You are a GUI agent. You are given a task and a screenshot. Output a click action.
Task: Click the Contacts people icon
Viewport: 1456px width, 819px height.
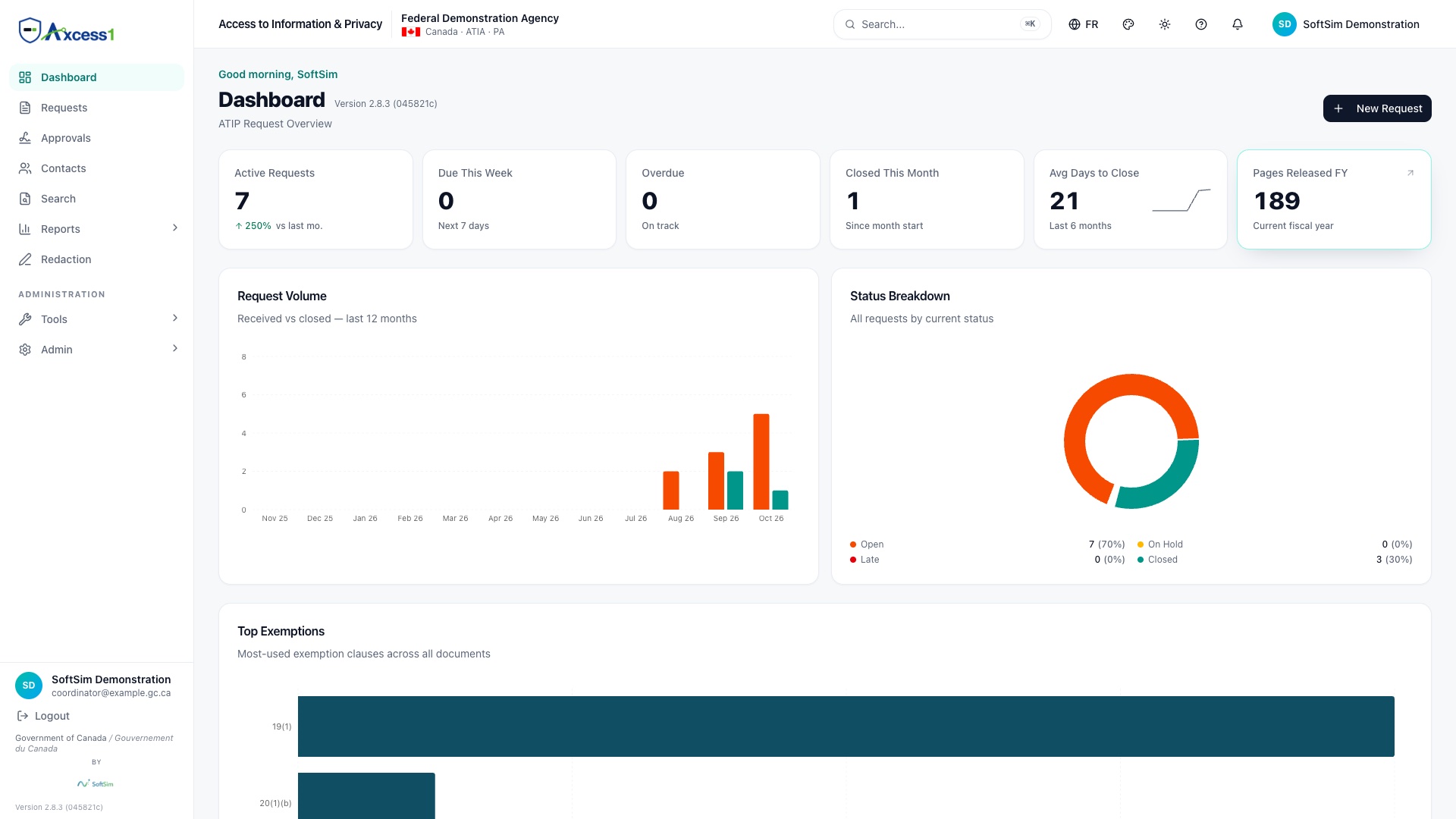pyautogui.click(x=25, y=168)
